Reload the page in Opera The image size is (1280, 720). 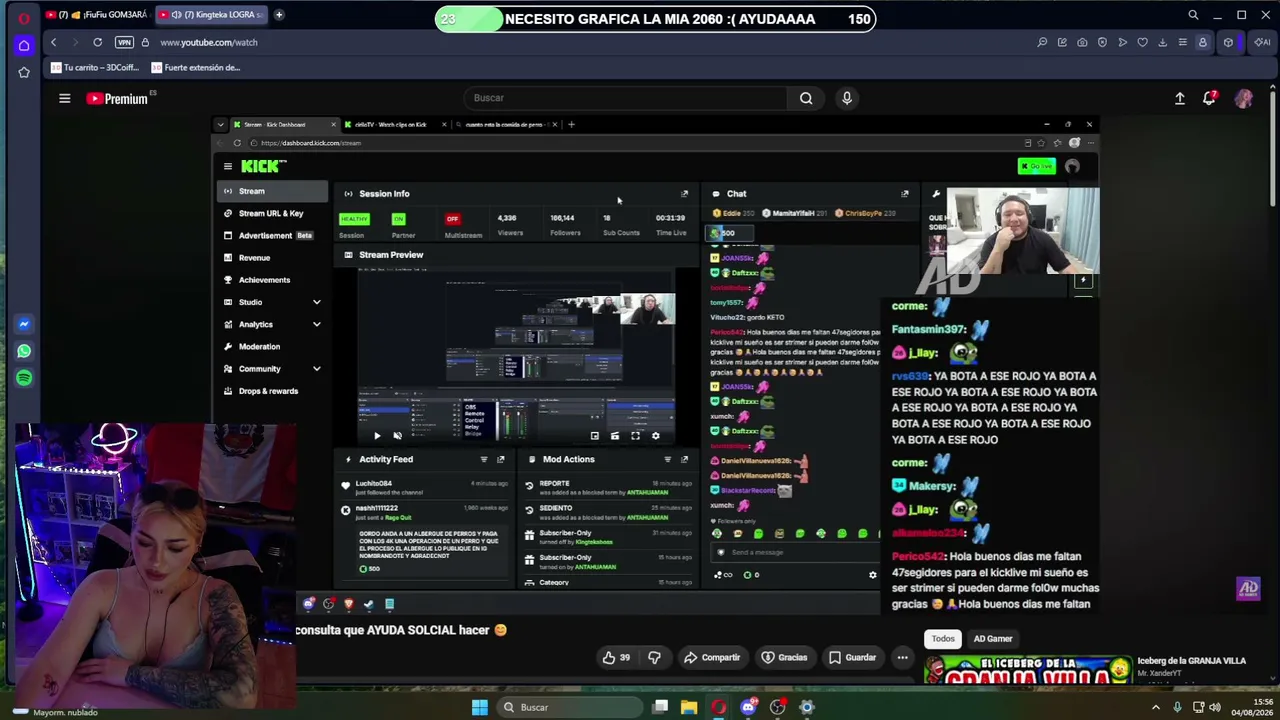coord(97,42)
